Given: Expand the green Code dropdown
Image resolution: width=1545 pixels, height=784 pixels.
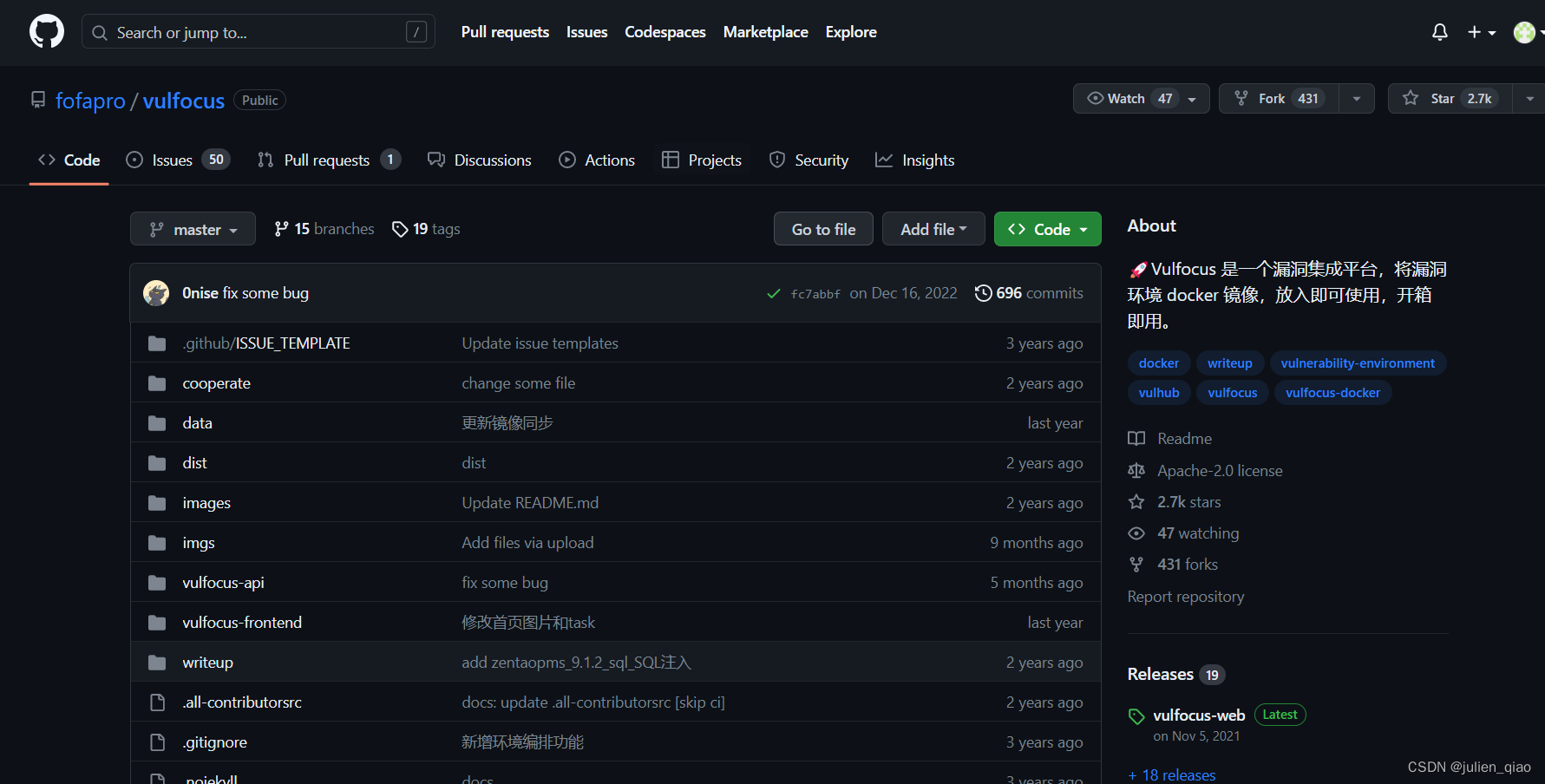Looking at the screenshot, I should tap(1047, 229).
